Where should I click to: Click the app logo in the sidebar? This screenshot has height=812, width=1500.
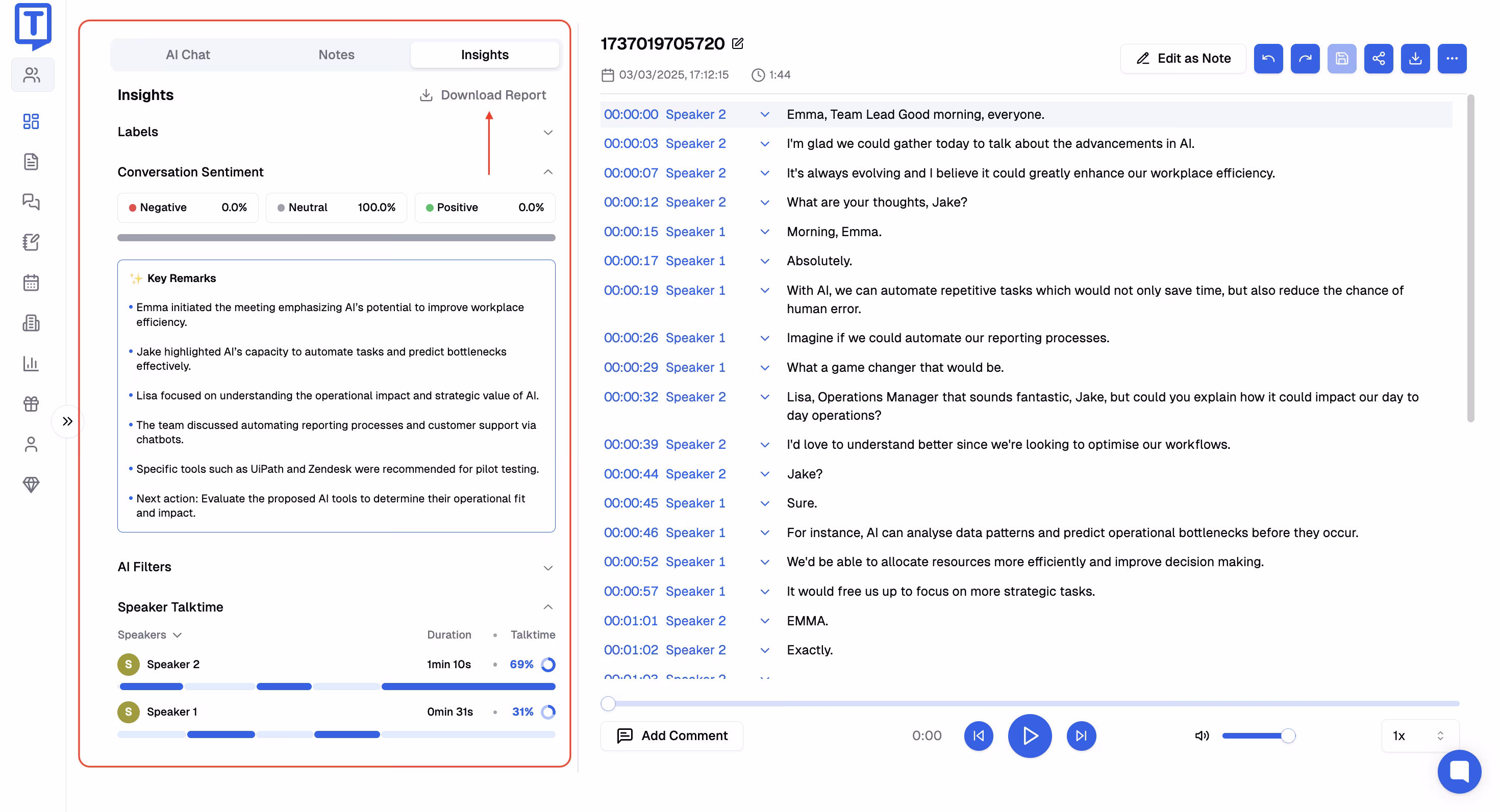33,26
